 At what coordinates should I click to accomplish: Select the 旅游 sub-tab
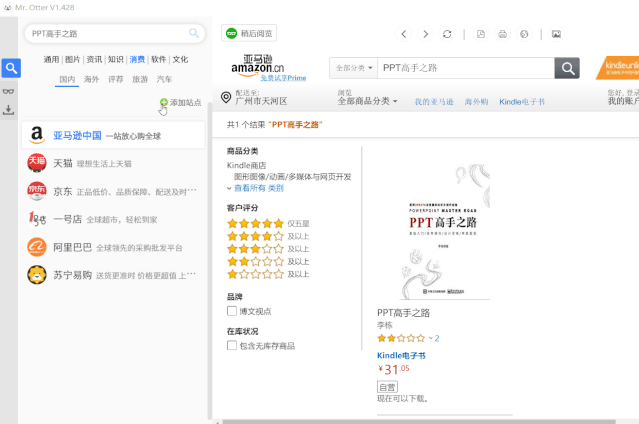coord(140,79)
